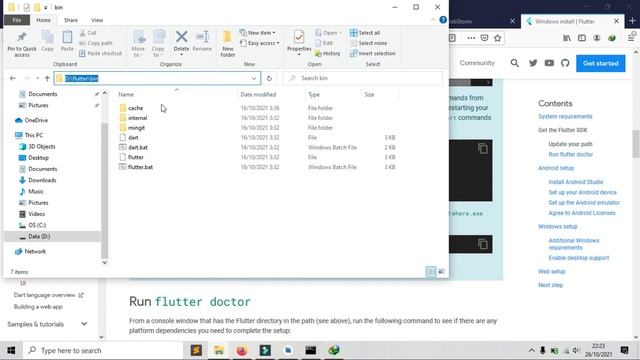Click the Flutter site search icon

click(x=515, y=63)
